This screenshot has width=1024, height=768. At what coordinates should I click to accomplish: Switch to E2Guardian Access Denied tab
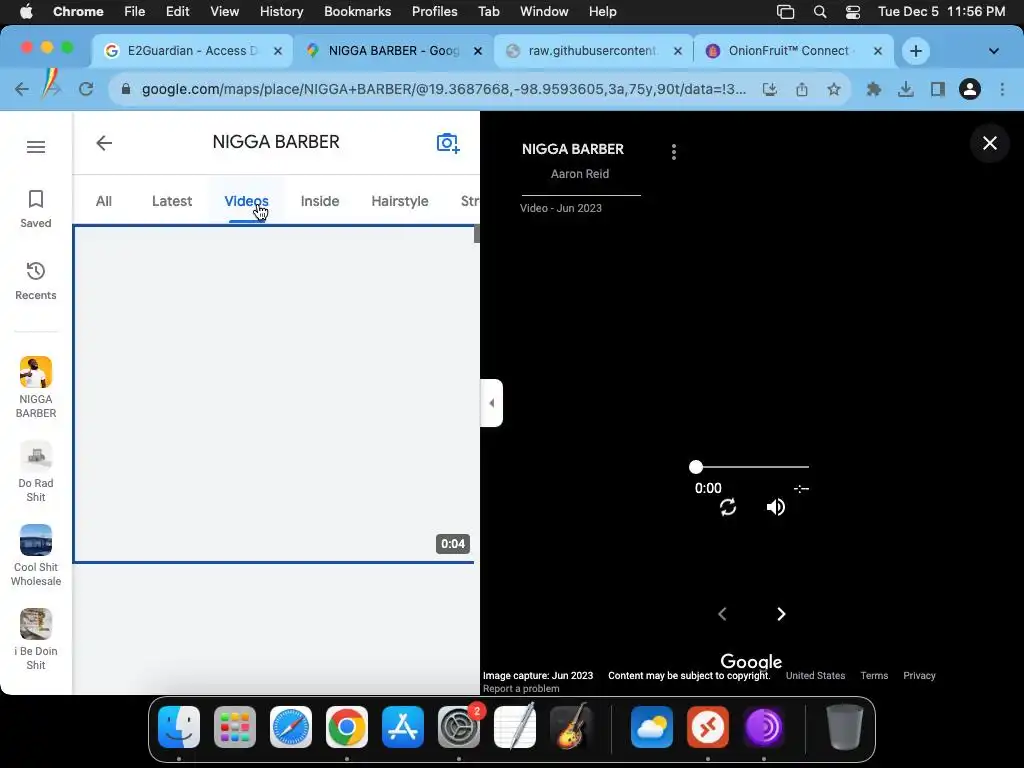click(x=193, y=51)
